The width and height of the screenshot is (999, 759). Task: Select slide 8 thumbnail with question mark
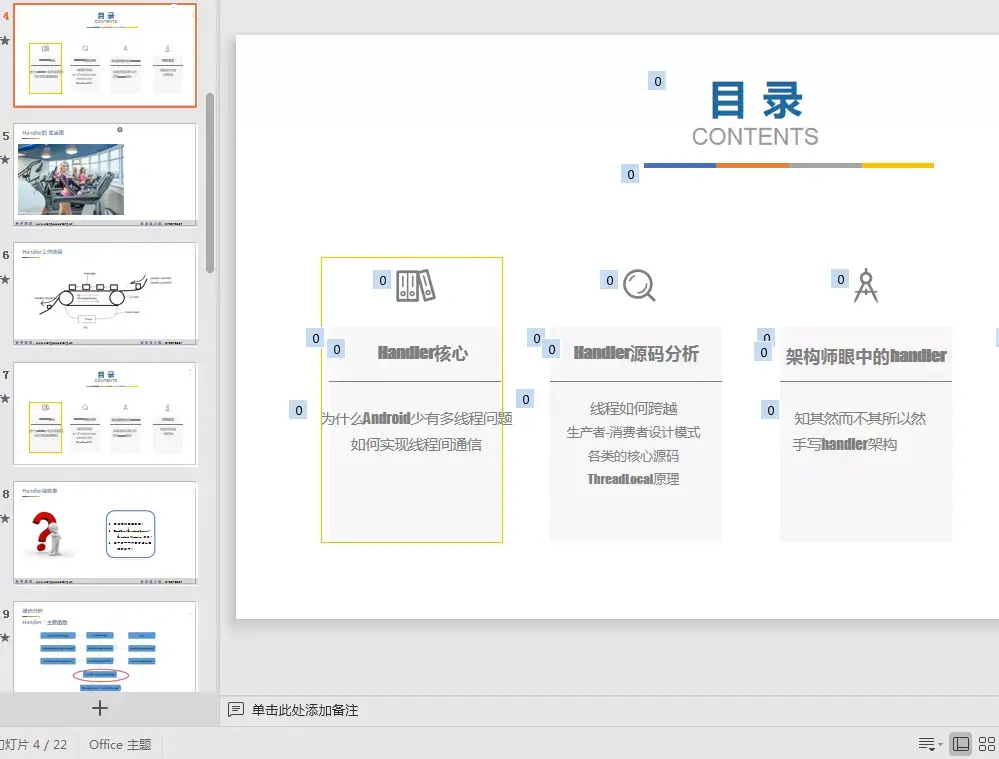[105, 533]
